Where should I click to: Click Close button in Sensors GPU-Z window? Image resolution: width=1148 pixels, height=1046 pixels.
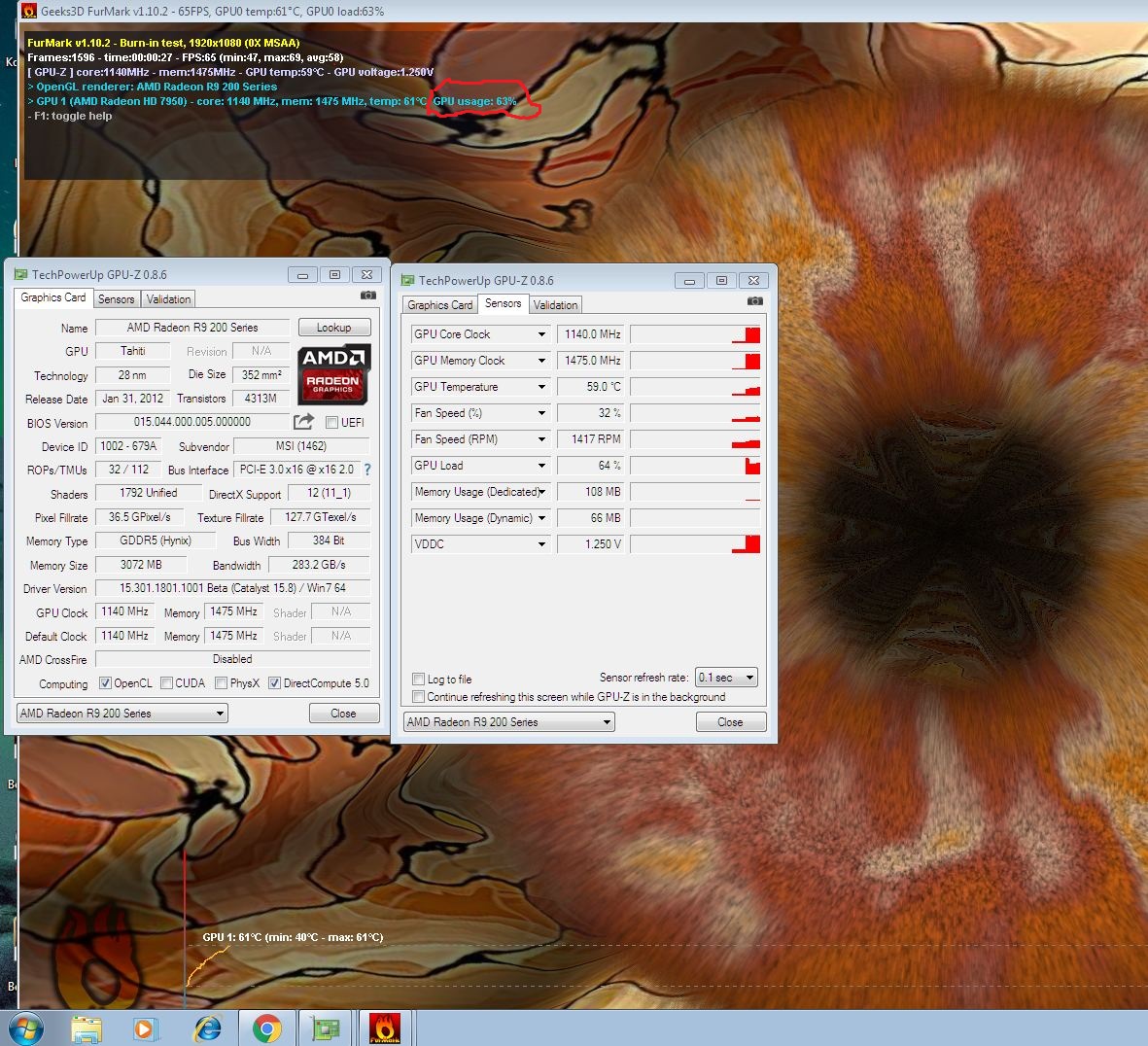click(731, 721)
